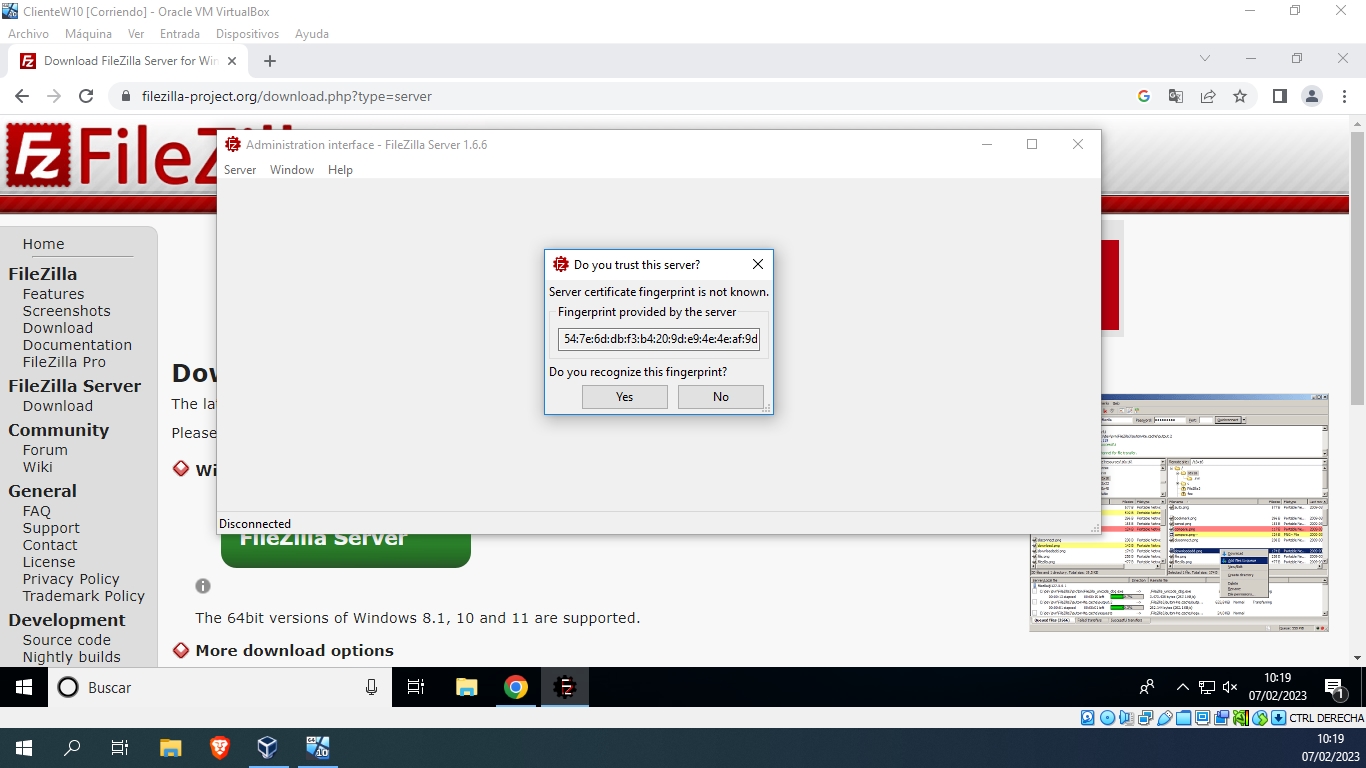The height and width of the screenshot is (768, 1366).
Task: Click VirtualBox cube icon in host taskbar
Action: point(267,747)
